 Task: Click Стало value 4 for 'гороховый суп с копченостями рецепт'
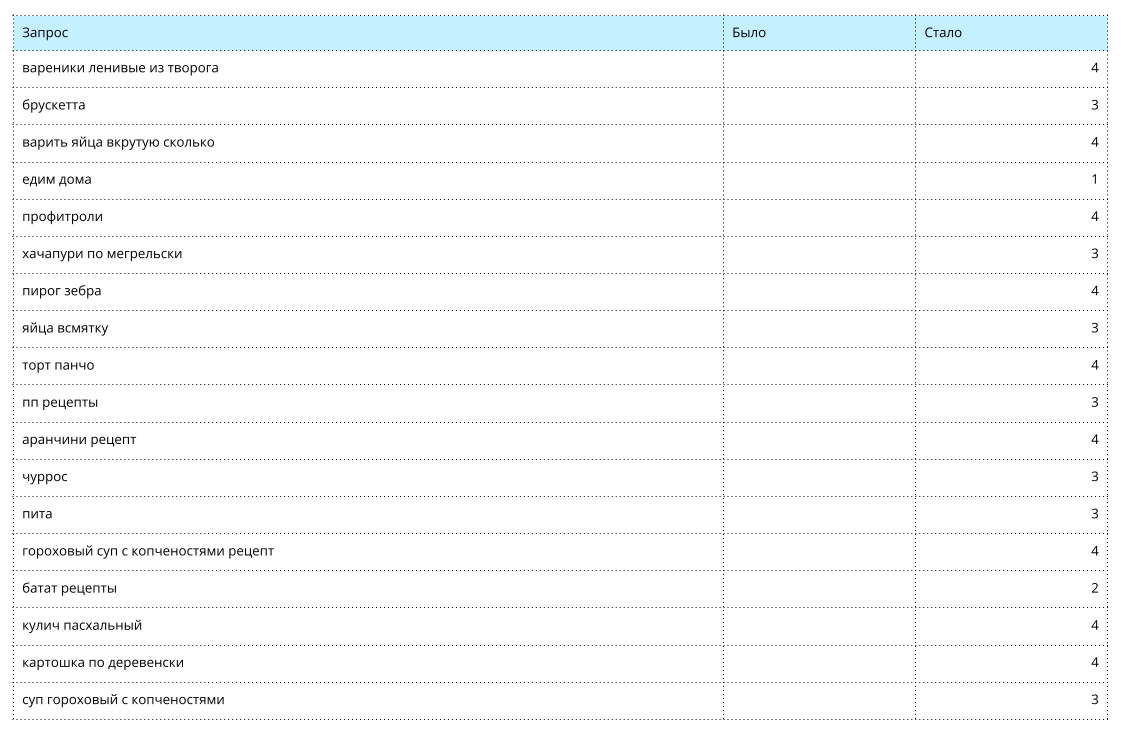coord(1095,551)
